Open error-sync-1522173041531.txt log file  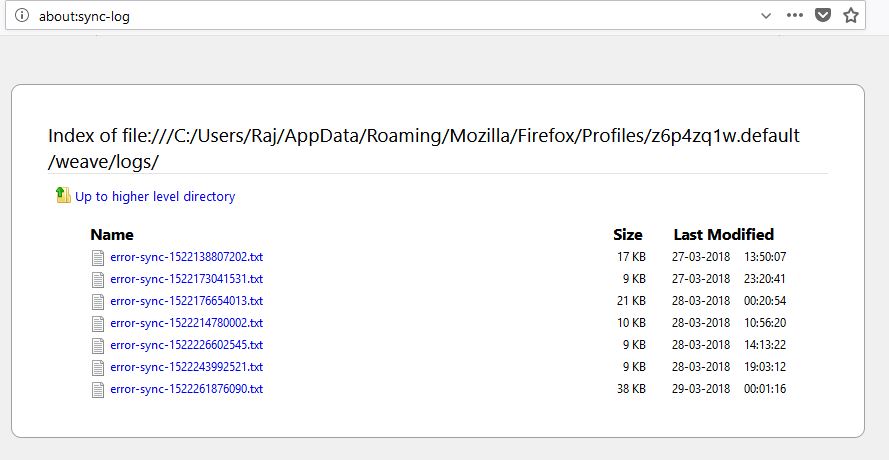pos(186,279)
